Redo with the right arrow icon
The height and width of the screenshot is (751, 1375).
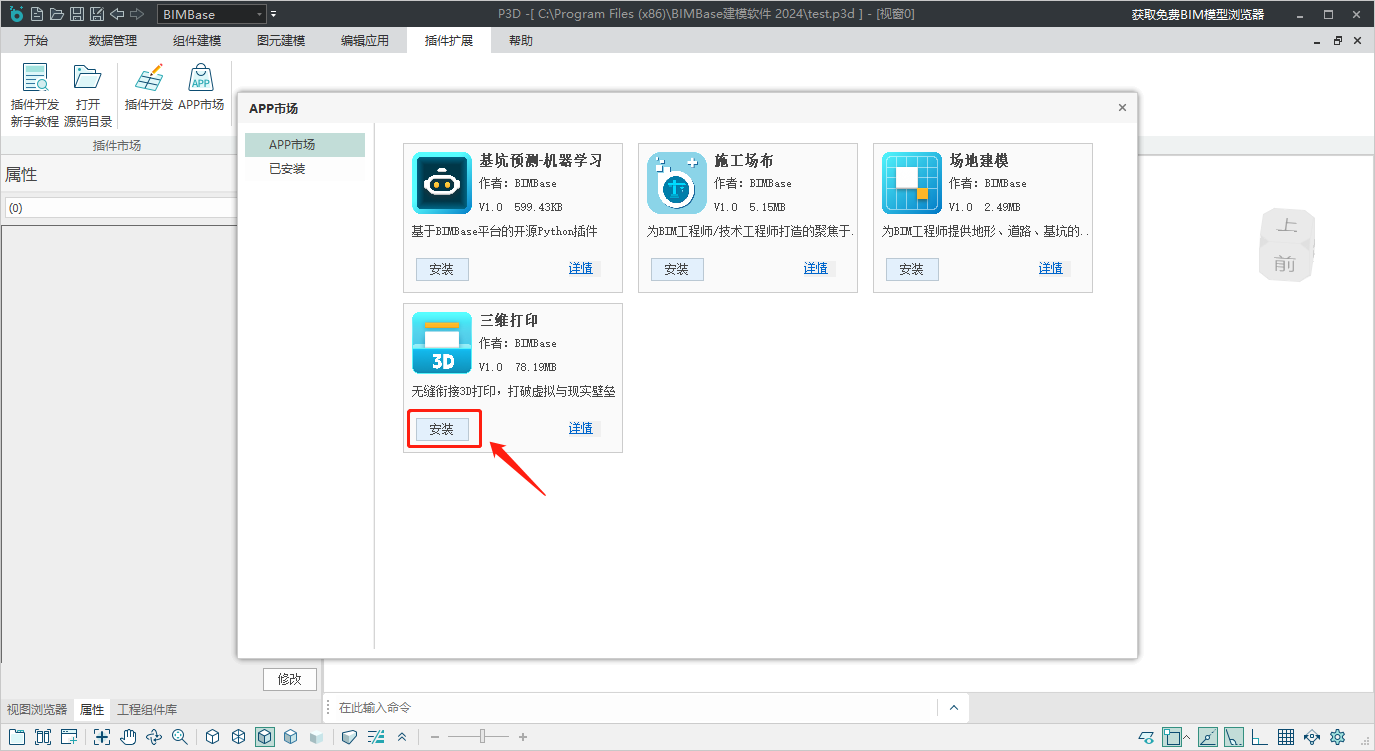tap(137, 14)
